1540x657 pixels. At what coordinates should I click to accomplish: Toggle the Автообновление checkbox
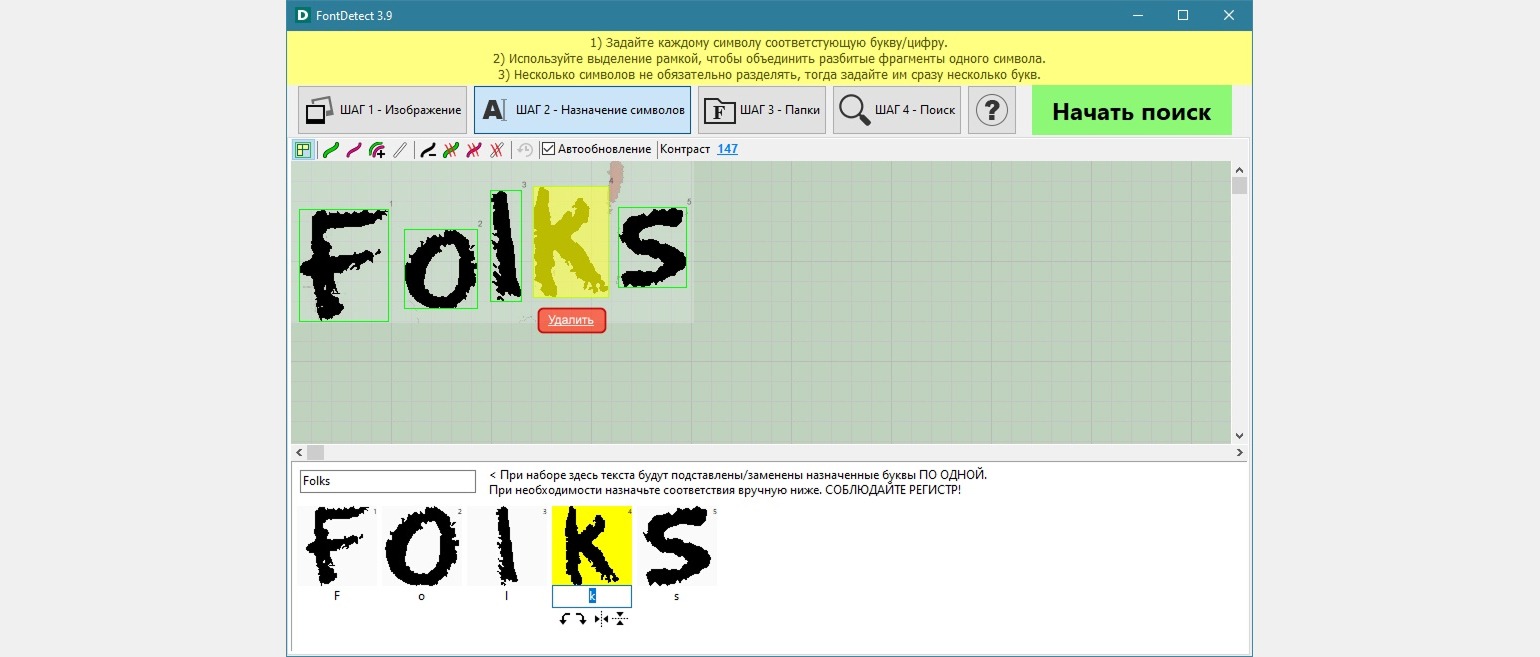(548, 149)
